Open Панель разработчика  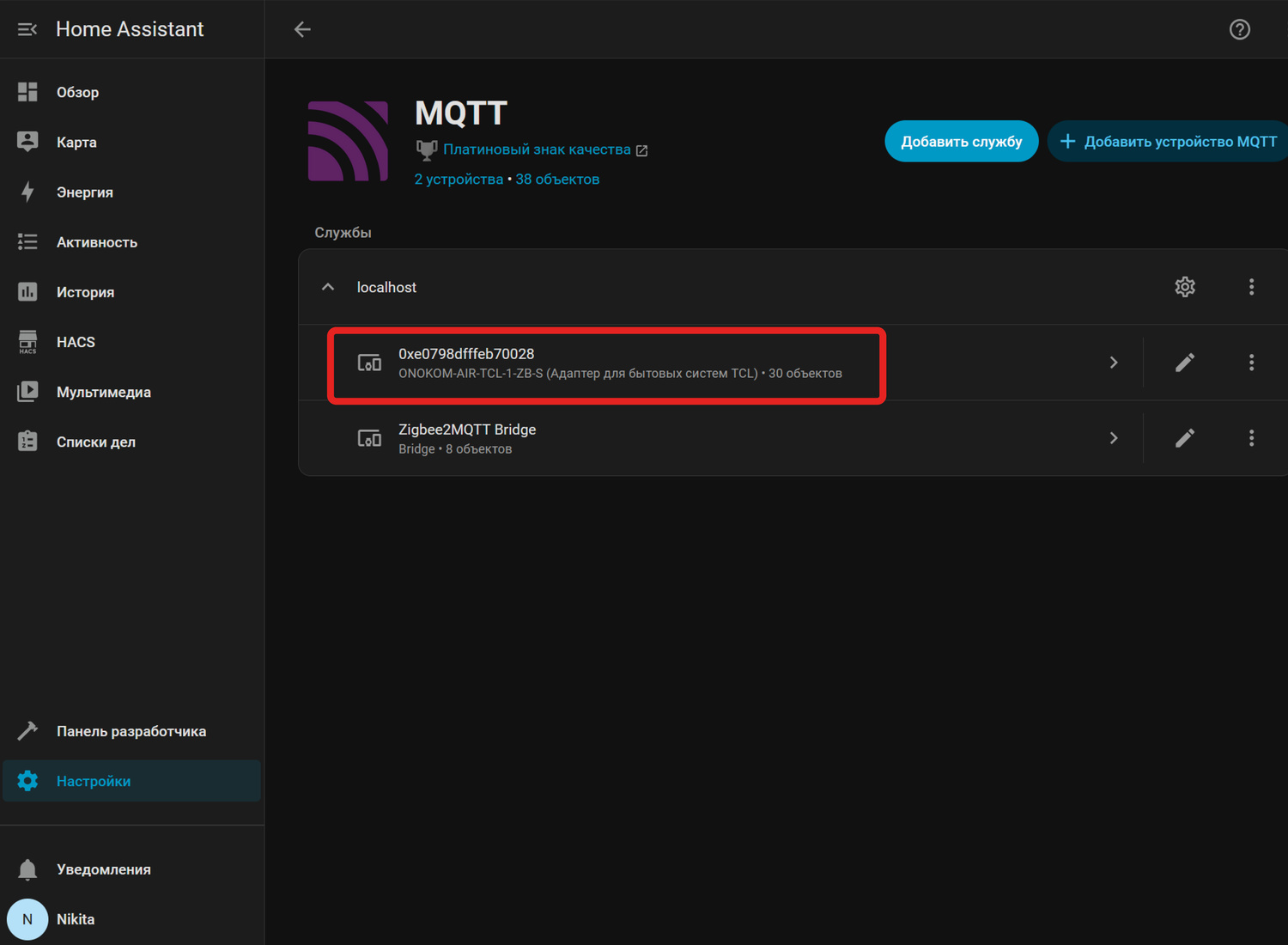(x=132, y=731)
